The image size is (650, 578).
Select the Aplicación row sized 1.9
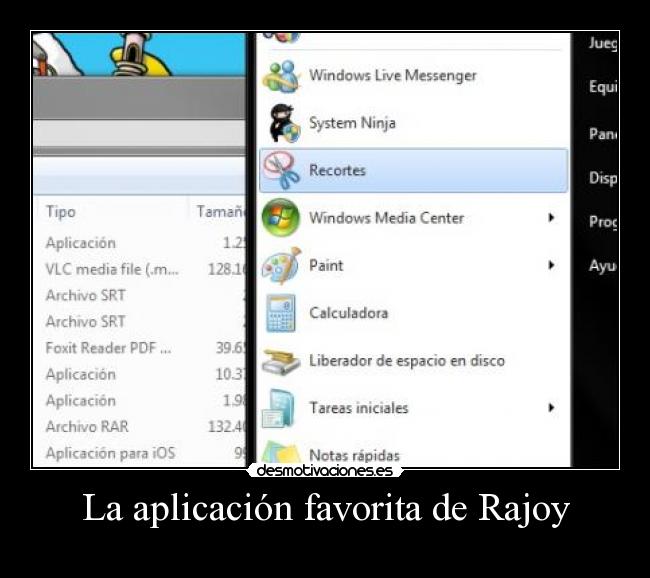141,401
